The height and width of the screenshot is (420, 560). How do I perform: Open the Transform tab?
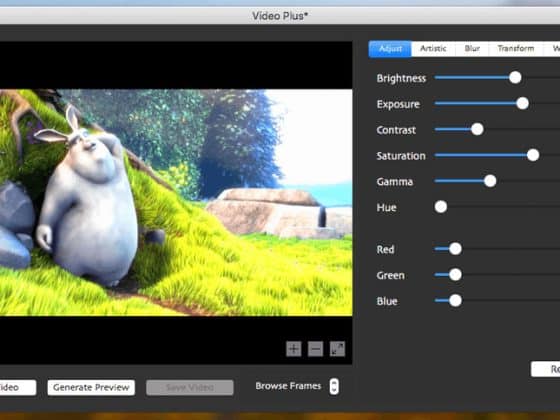[x=516, y=49]
